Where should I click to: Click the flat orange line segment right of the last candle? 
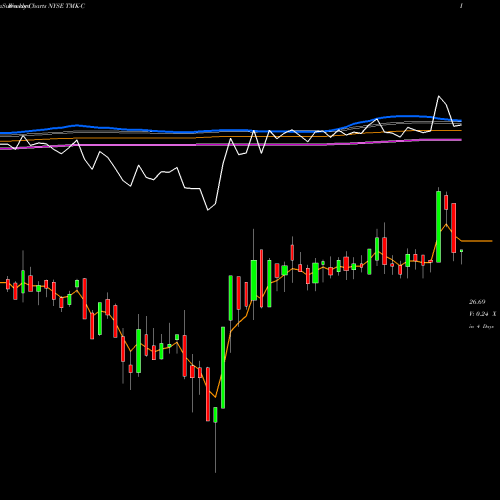[x=477, y=241]
